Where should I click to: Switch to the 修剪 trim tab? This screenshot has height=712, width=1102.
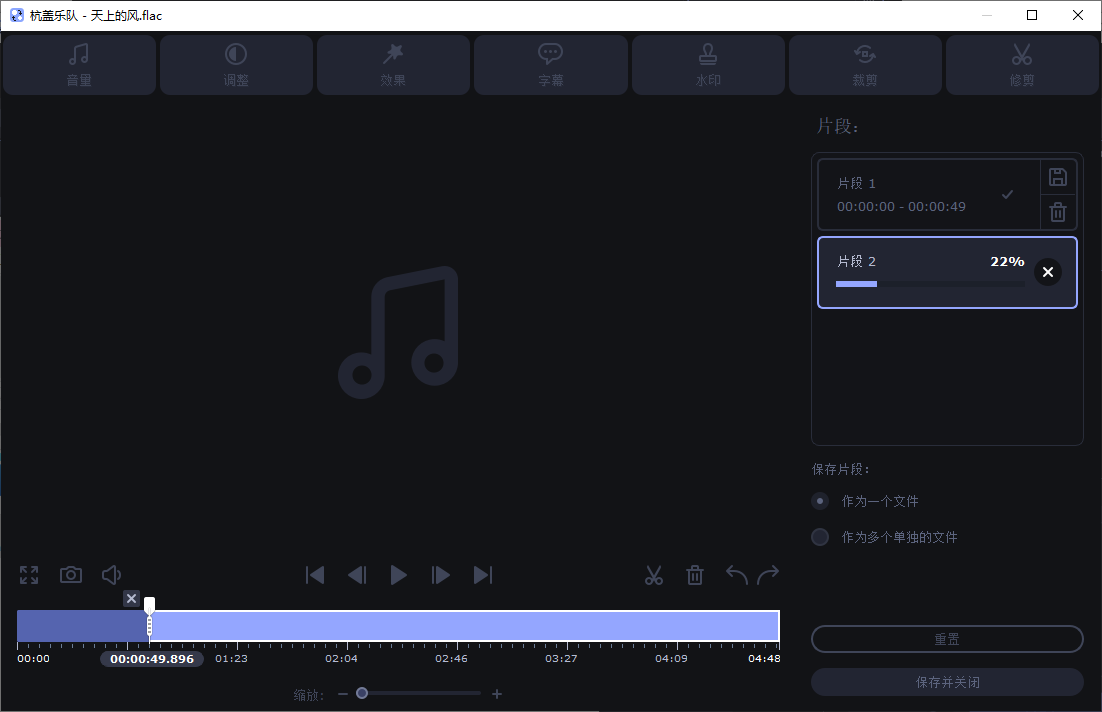(x=1022, y=64)
